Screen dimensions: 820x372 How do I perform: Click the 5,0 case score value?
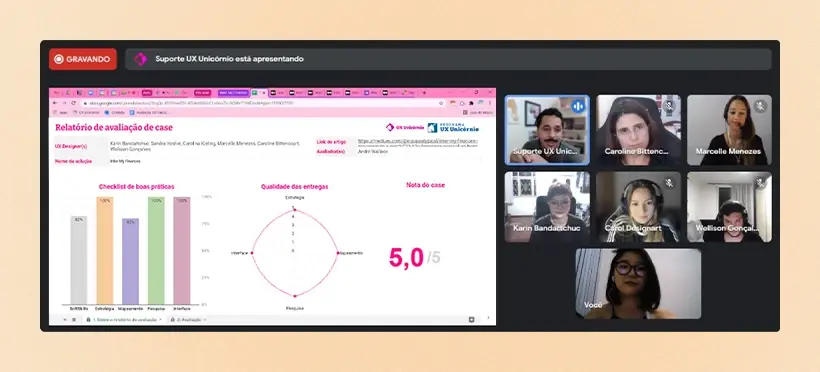point(406,257)
